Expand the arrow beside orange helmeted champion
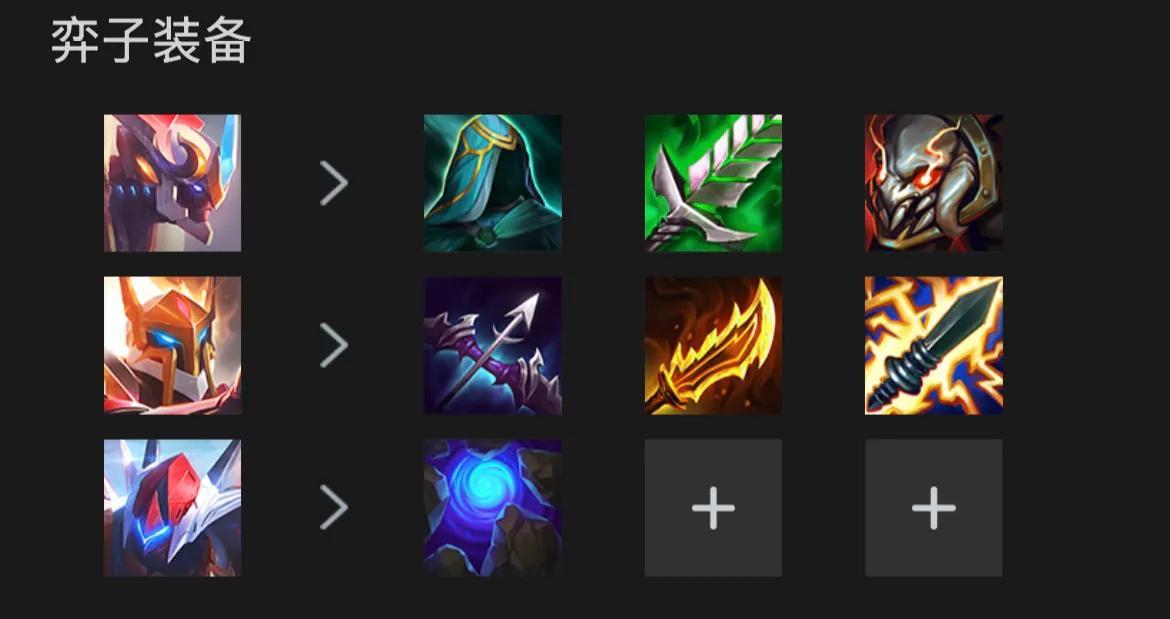This screenshot has height=619, width=1170. coord(334,345)
